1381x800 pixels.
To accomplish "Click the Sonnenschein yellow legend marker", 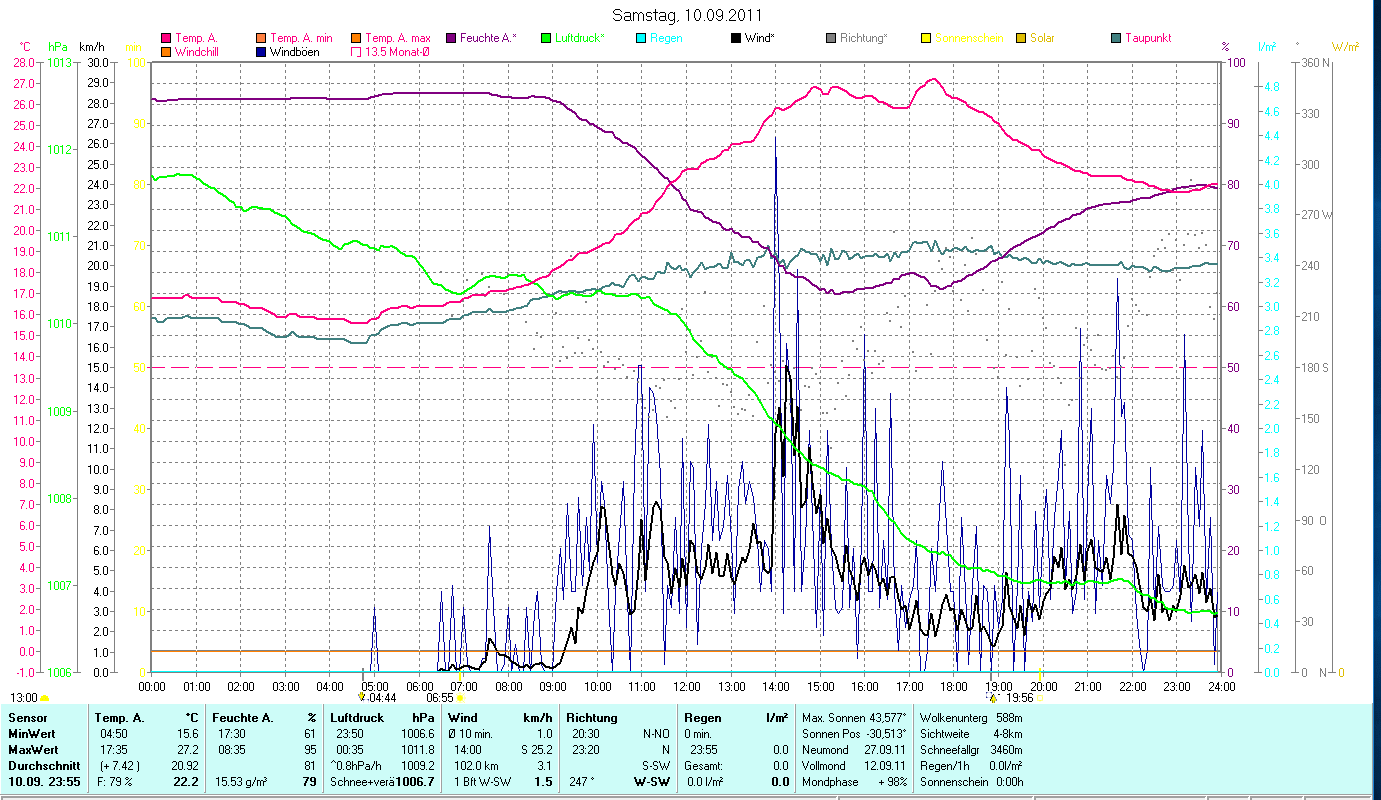I will pos(926,38).
